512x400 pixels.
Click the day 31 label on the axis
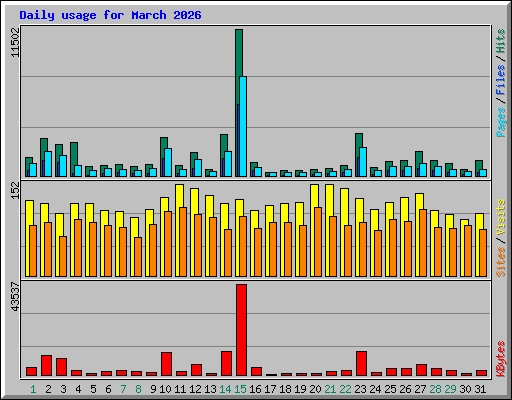coord(480,389)
